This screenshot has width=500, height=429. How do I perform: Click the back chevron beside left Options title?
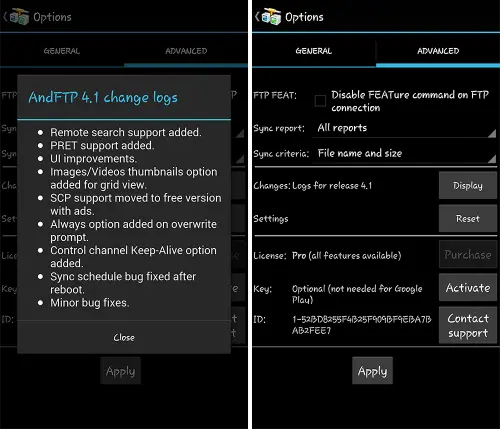(x=5, y=17)
